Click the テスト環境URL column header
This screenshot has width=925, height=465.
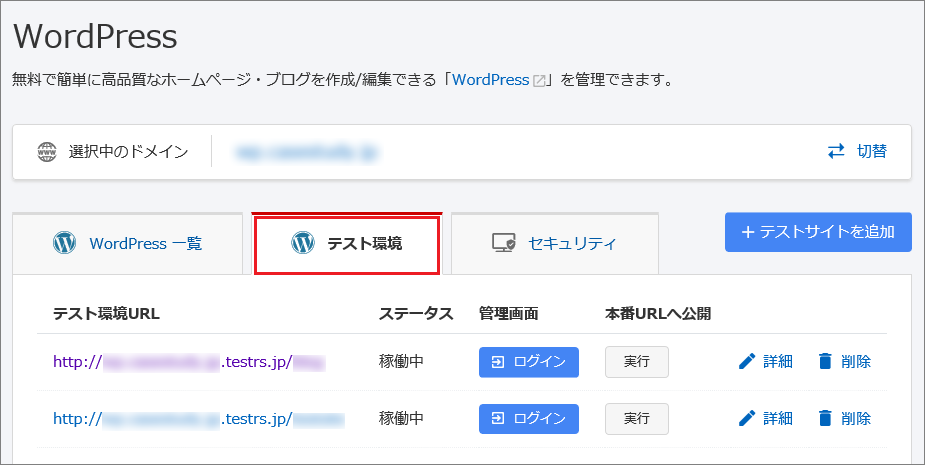tap(106, 313)
